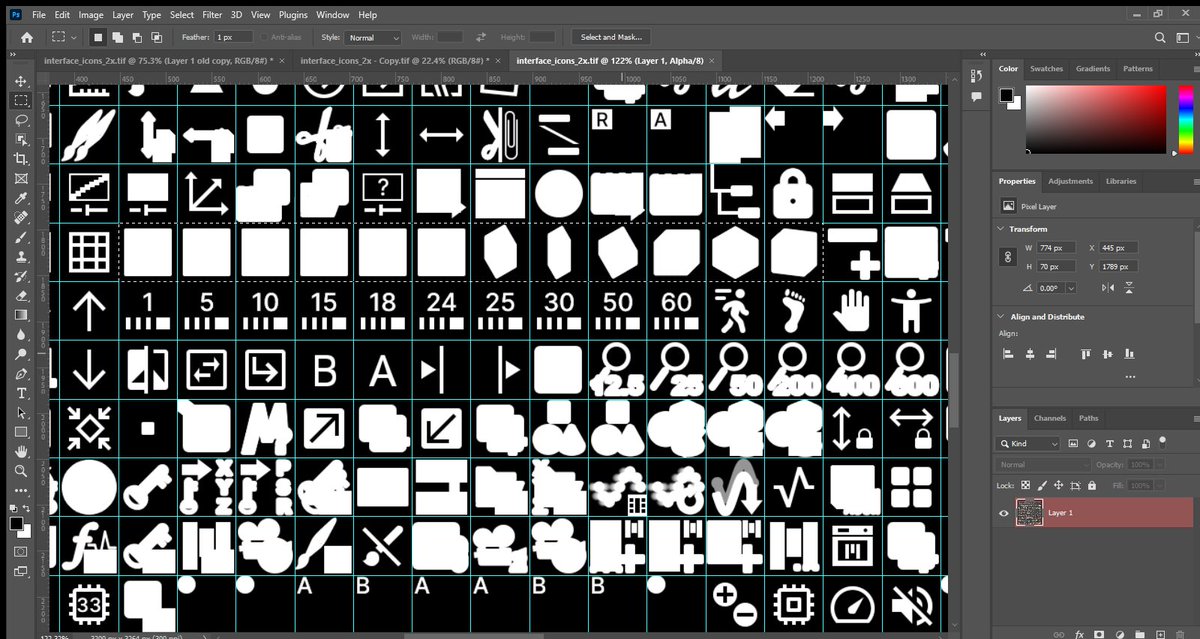
Task: Click the hue spectrum slider
Action: 1186,121
